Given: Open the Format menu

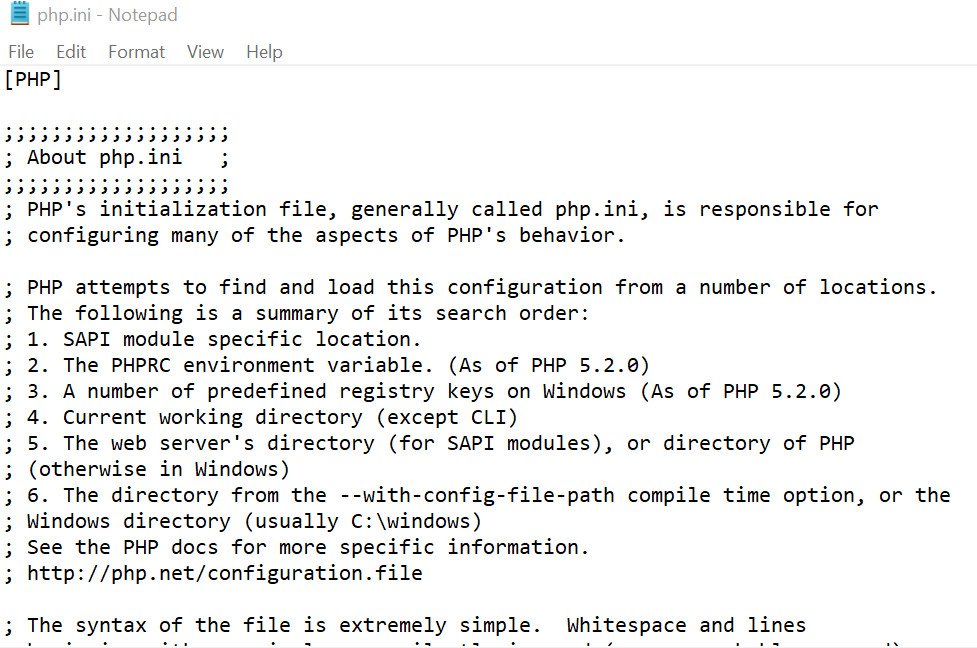Looking at the screenshot, I should pyautogui.click(x=136, y=52).
